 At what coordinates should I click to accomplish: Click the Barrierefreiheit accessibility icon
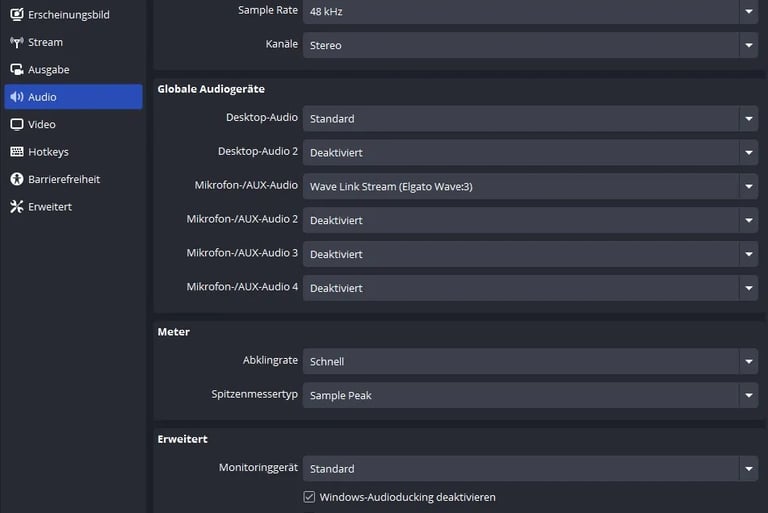coord(17,179)
